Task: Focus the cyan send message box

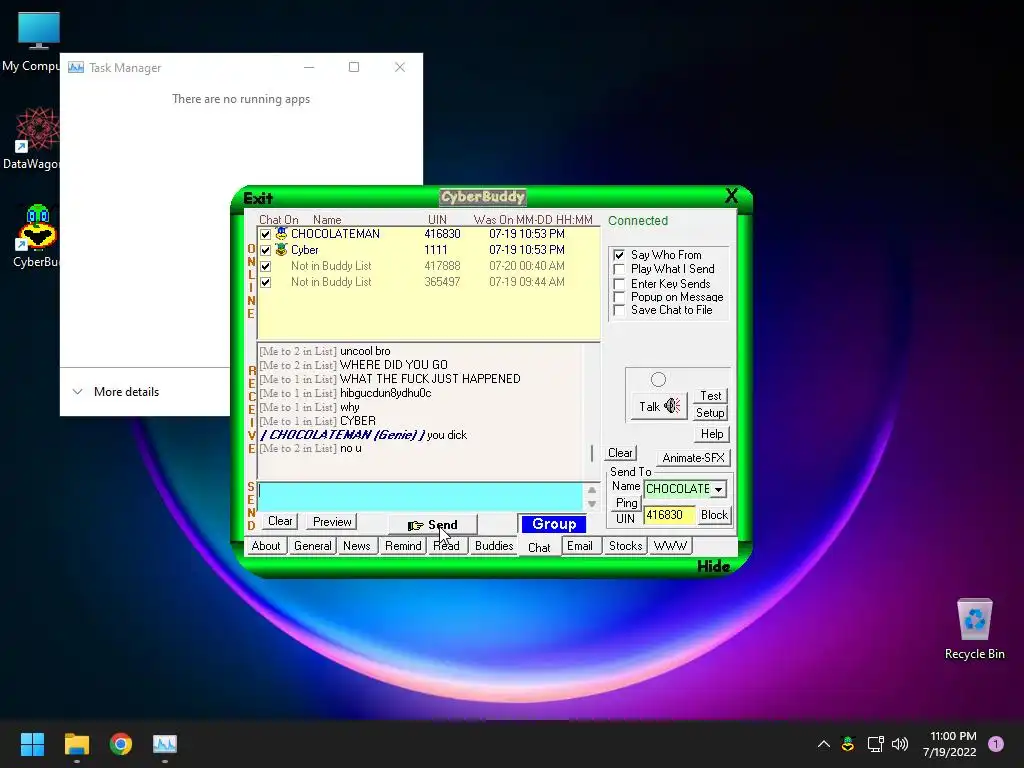Action: (421, 496)
